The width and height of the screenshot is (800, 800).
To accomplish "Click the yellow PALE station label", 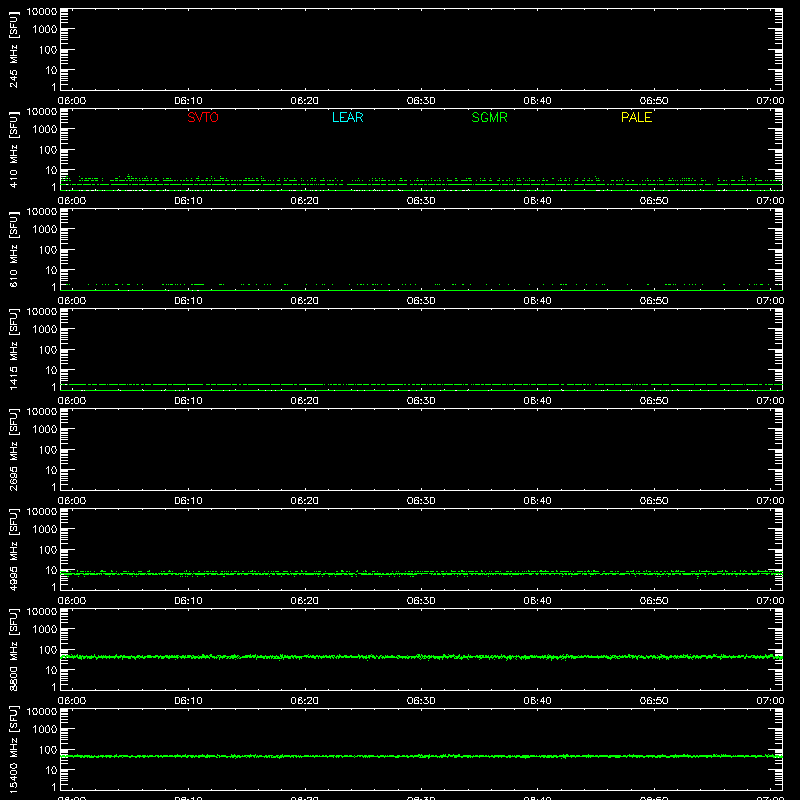I will (636, 117).
